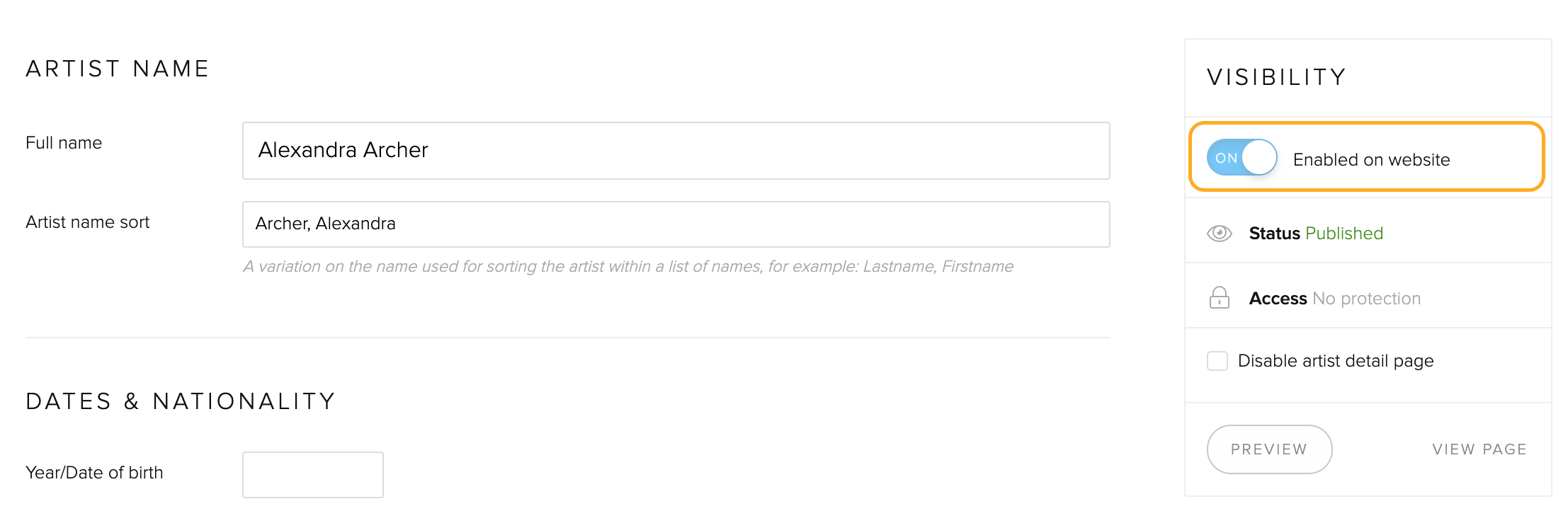The height and width of the screenshot is (511, 1568).
Task: Click the 'Year/Date of birth' field label
Action: coord(94,473)
